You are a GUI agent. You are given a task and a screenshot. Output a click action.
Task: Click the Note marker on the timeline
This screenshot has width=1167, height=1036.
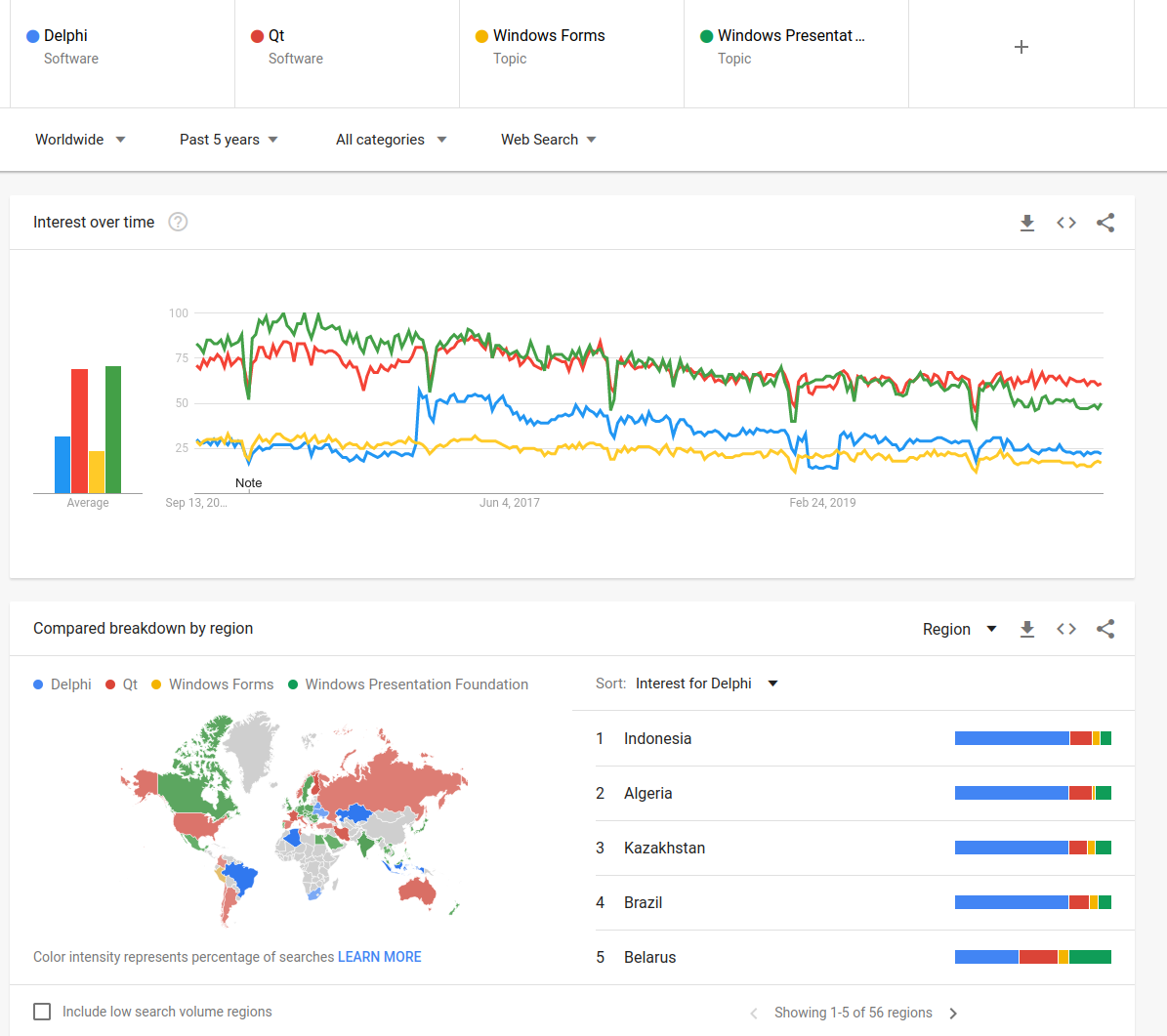coord(249,483)
